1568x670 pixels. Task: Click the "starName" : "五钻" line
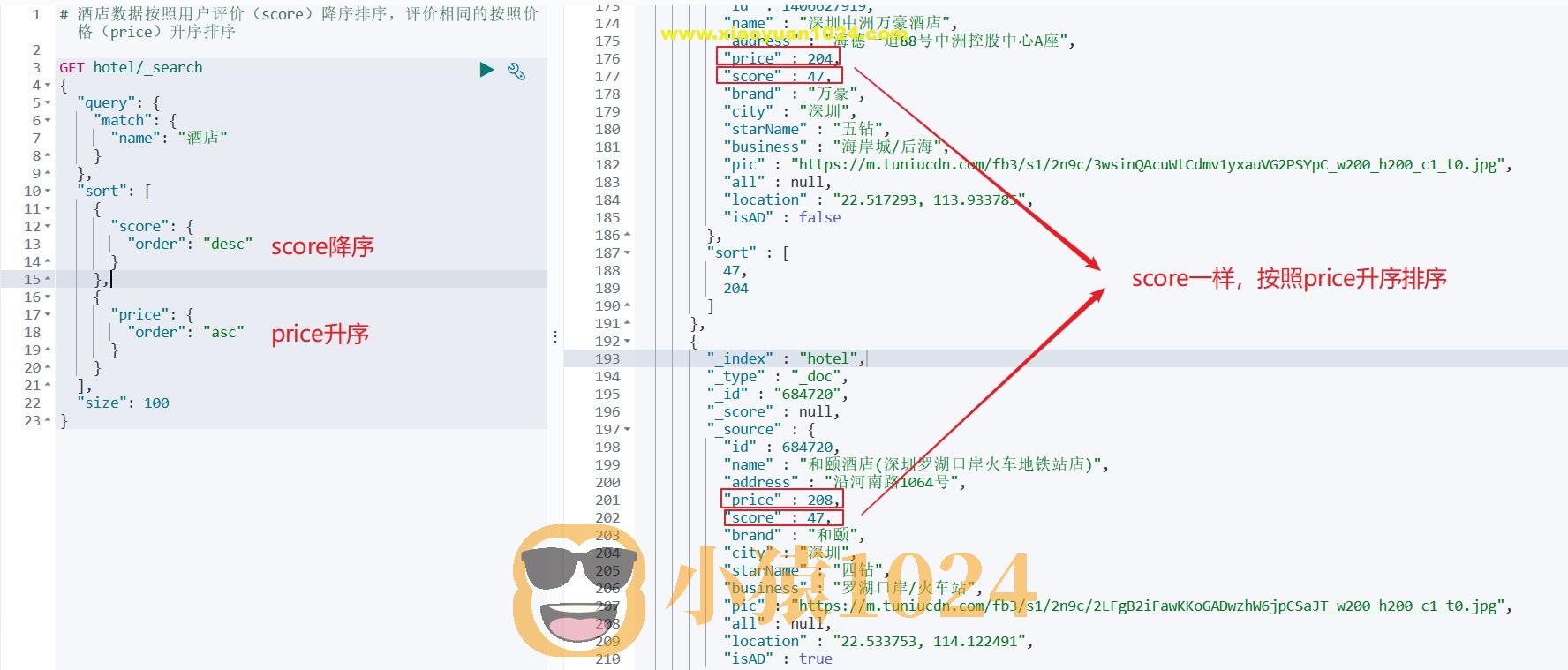806,129
